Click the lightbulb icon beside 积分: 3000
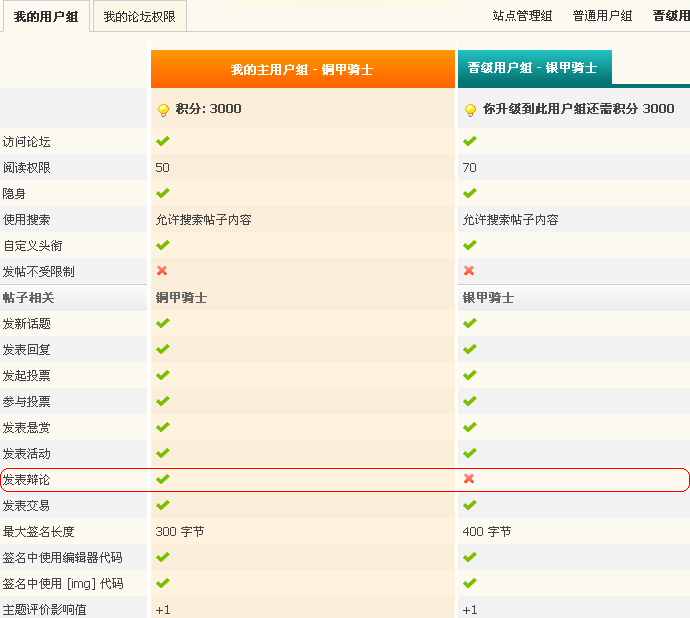This screenshot has height=618, width=690. click(x=163, y=109)
